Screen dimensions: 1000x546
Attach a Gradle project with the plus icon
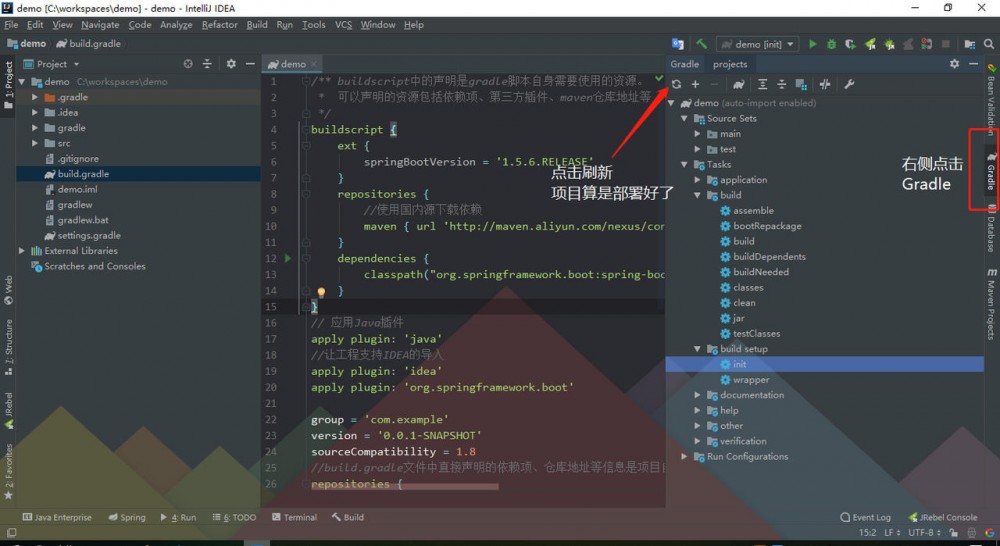click(695, 84)
